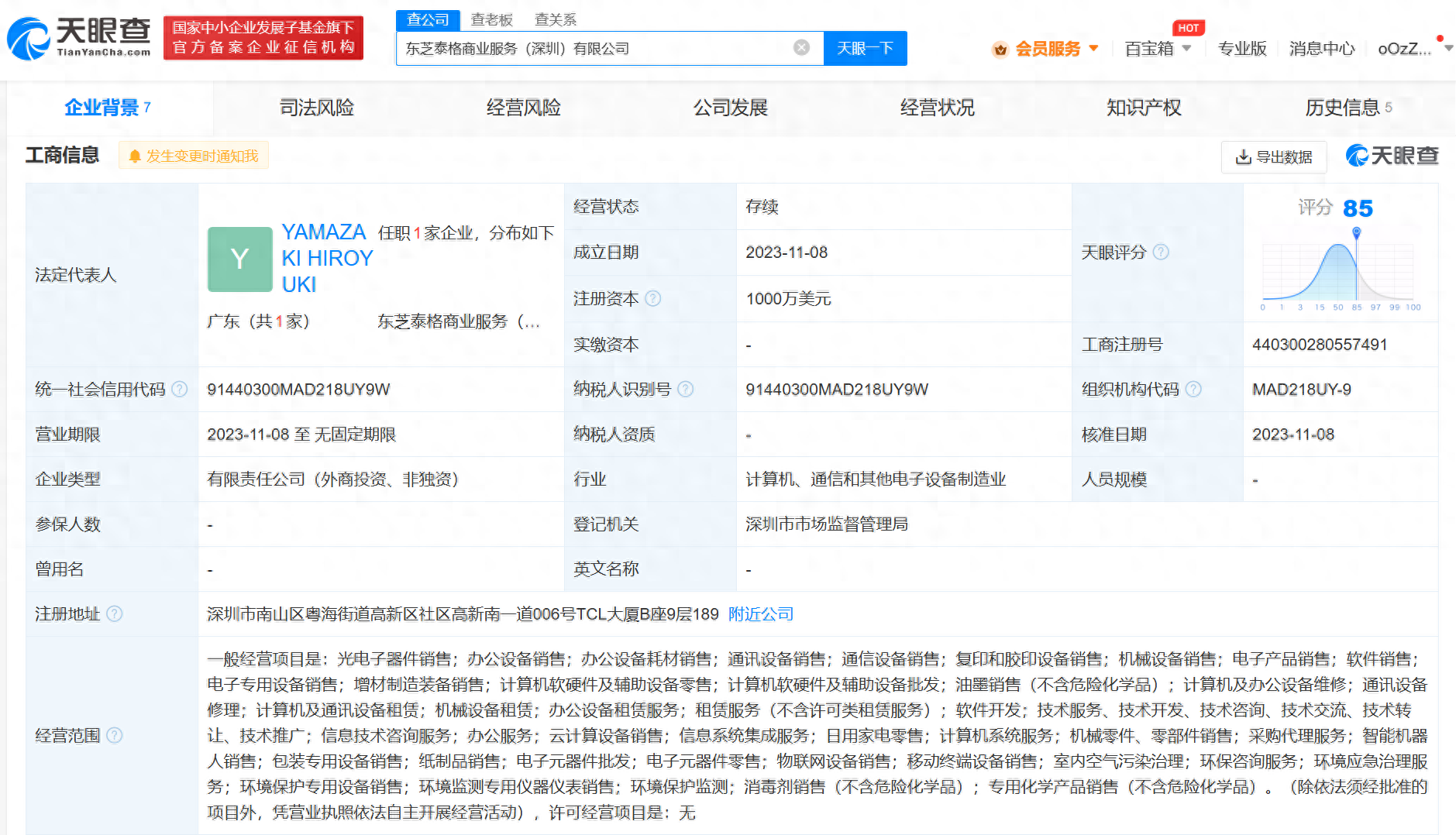The height and width of the screenshot is (835, 1456).
Task: Open YAMAZAKI HIROYUKI profile link
Action: [x=327, y=258]
